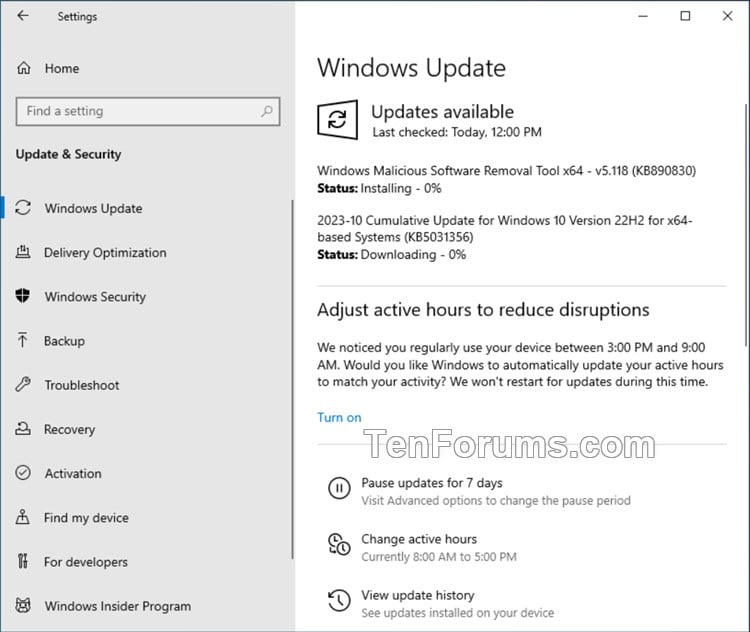Click Adjust active hours to reduce disruptions heading
This screenshot has width=750, height=632.
coord(483,310)
